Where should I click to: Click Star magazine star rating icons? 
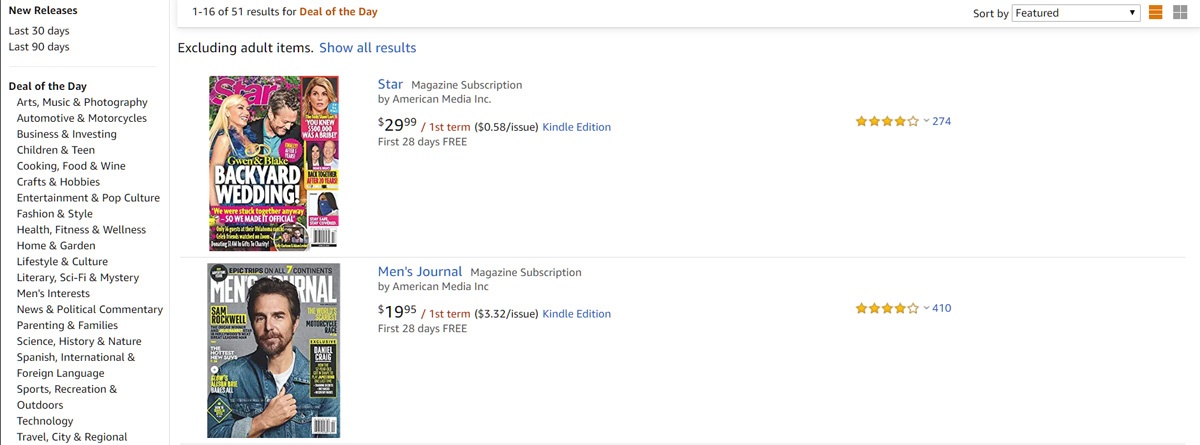(886, 122)
